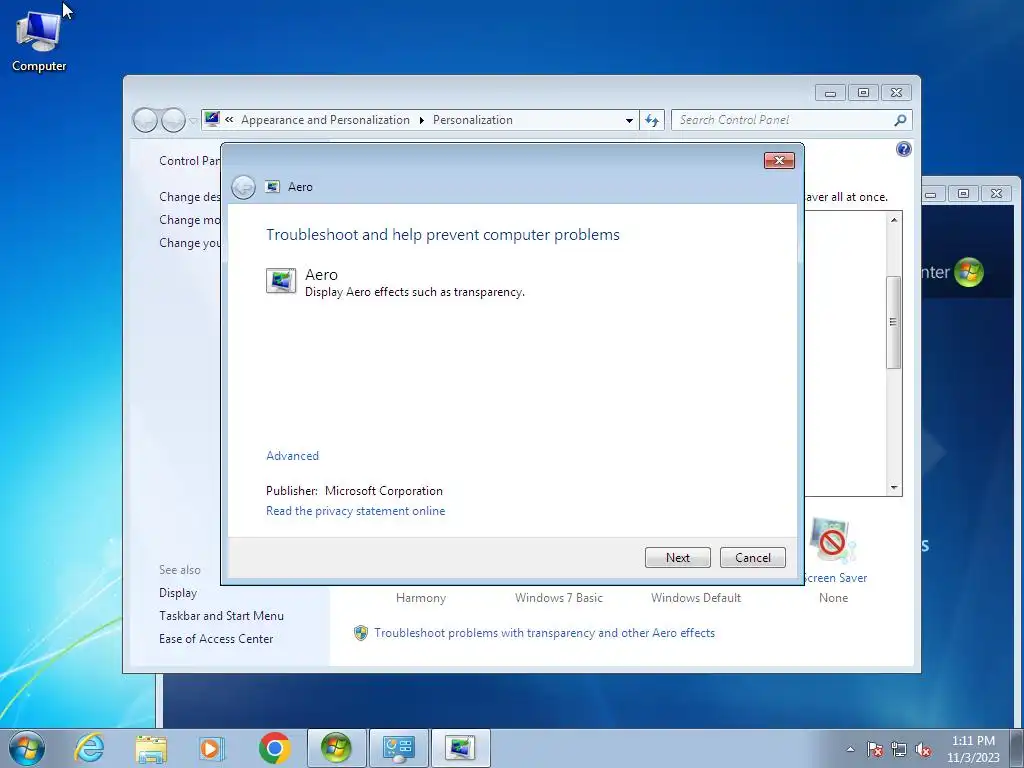The height and width of the screenshot is (768, 1024).
Task: Open the Personalization help icon
Action: coord(903,150)
